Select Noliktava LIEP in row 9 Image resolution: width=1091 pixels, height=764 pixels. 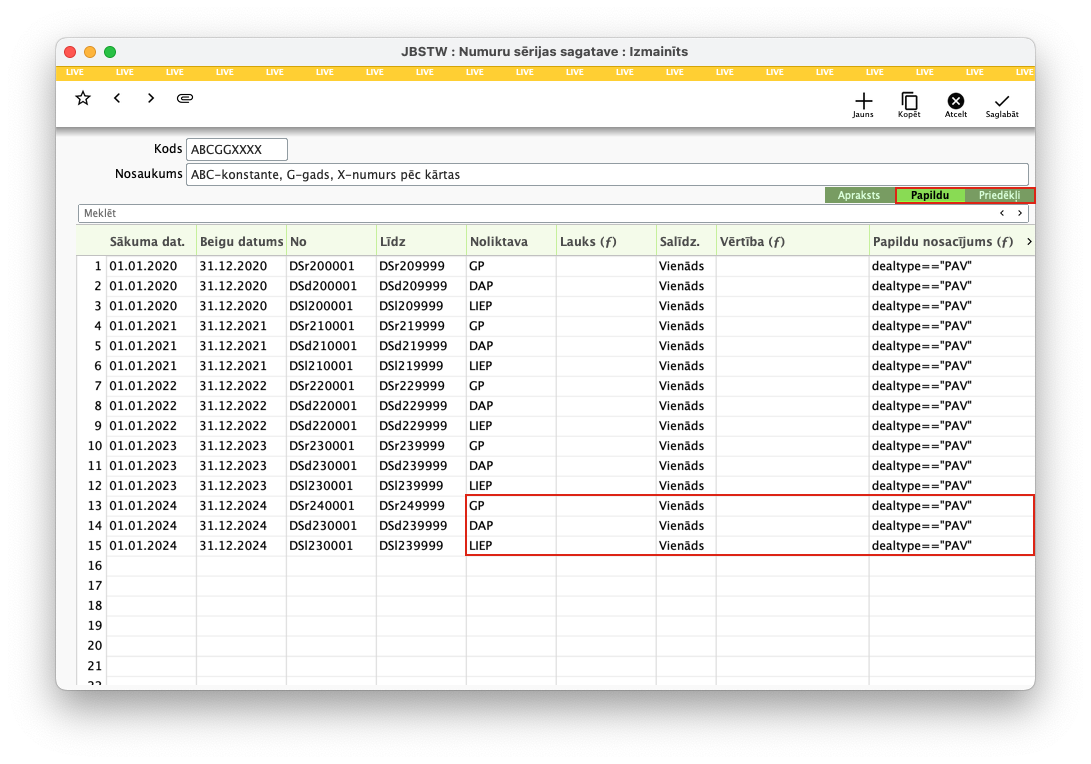click(511, 426)
